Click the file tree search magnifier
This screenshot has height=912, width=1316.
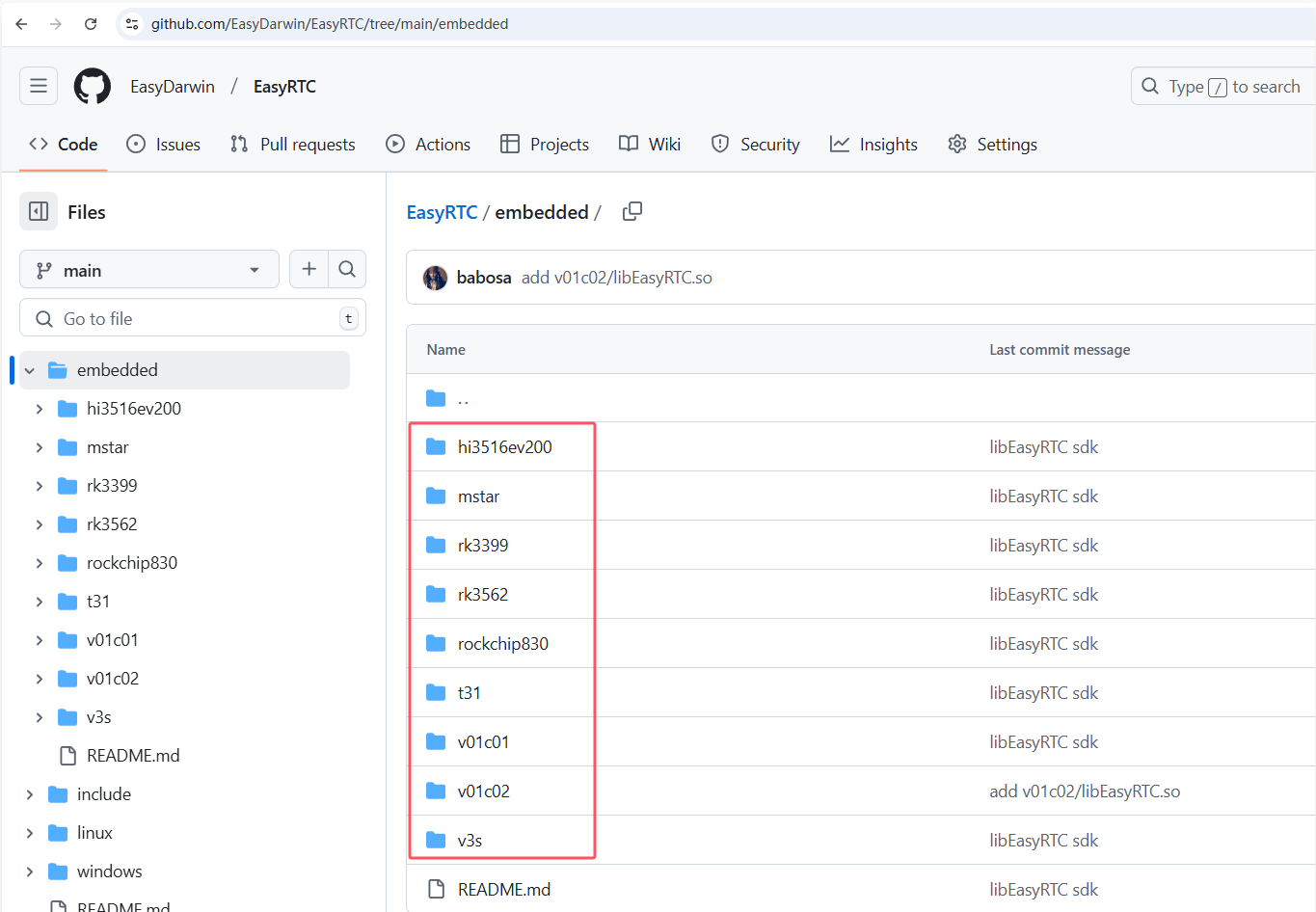click(347, 269)
